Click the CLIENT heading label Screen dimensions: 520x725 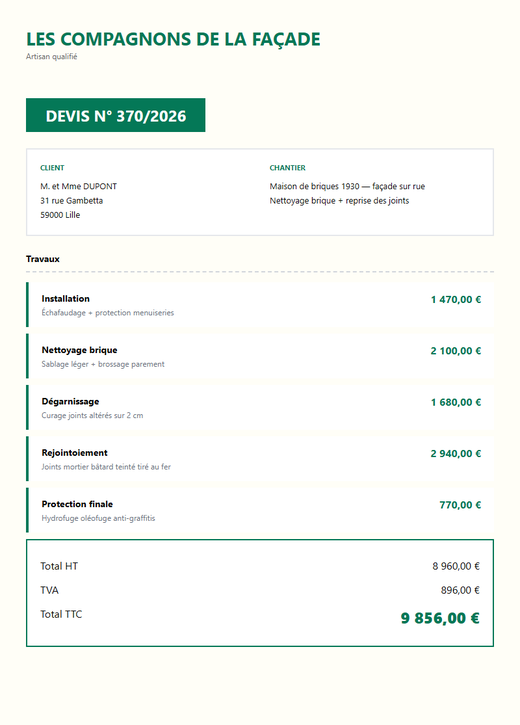click(52, 168)
